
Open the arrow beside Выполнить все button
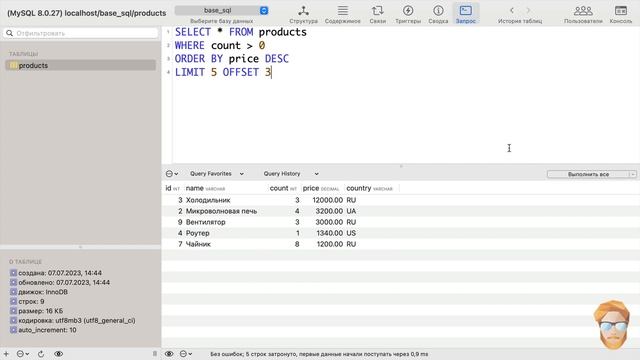pos(633,174)
